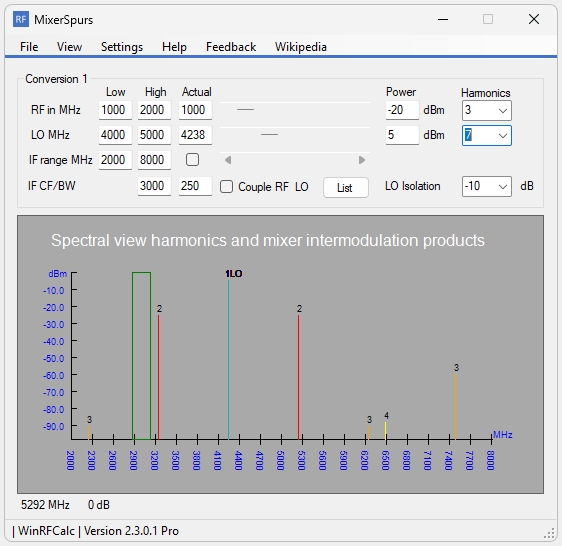562x546 pixels.
Task: Open the View menu
Action: pyautogui.click(x=69, y=47)
